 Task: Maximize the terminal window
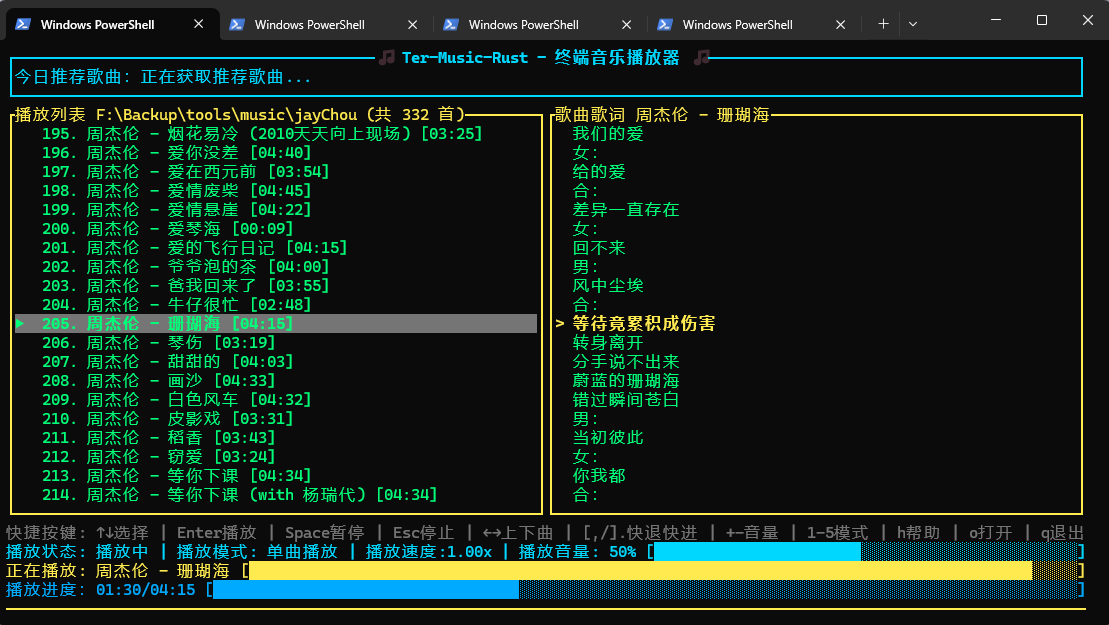click(1042, 20)
